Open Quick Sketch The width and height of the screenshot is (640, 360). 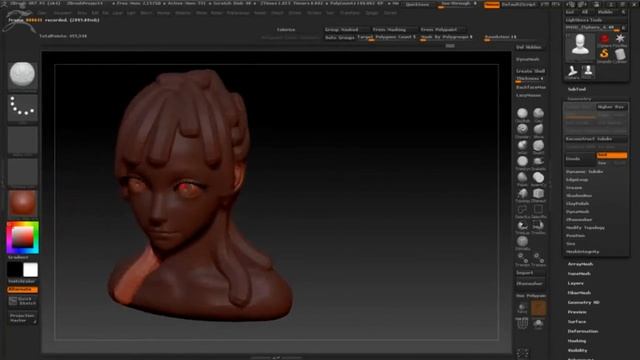tap(22, 301)
